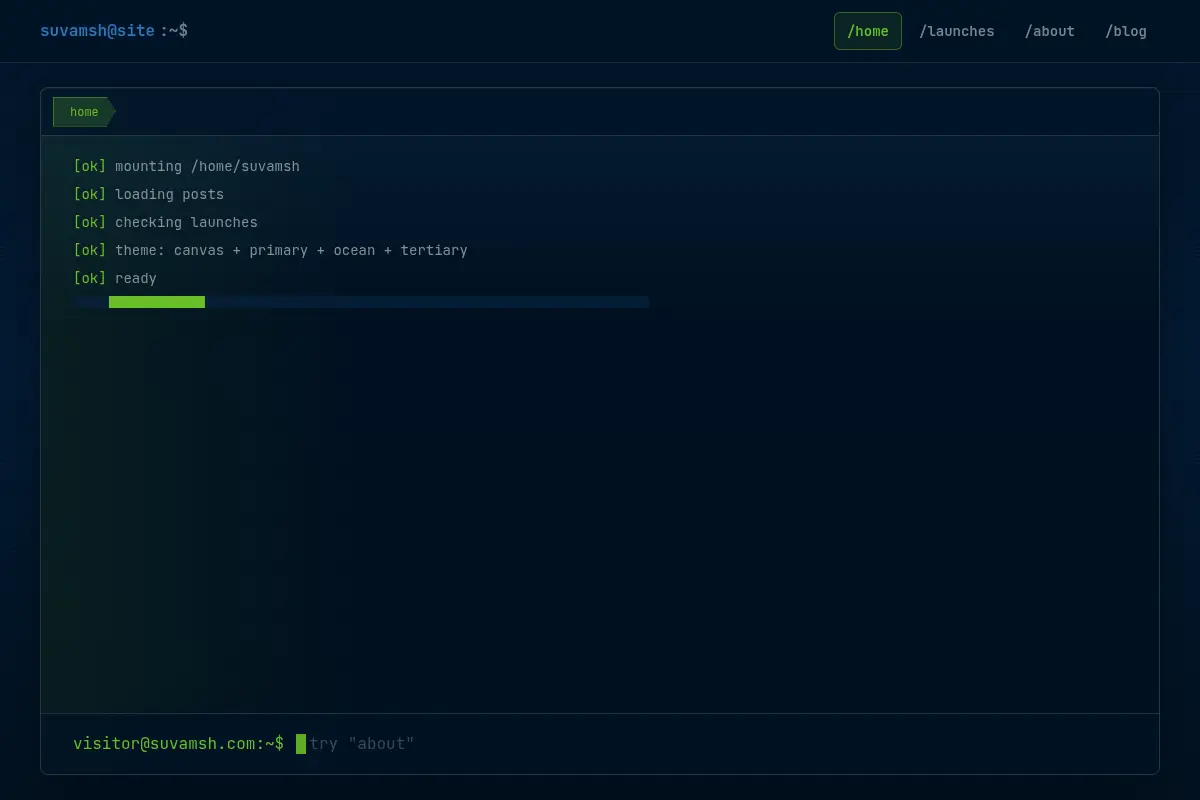Image resolution: width=1200 pixels, height=800 pixels.
Task: Click the word "ocean" in theme line
Action: [x=354, y=250]
